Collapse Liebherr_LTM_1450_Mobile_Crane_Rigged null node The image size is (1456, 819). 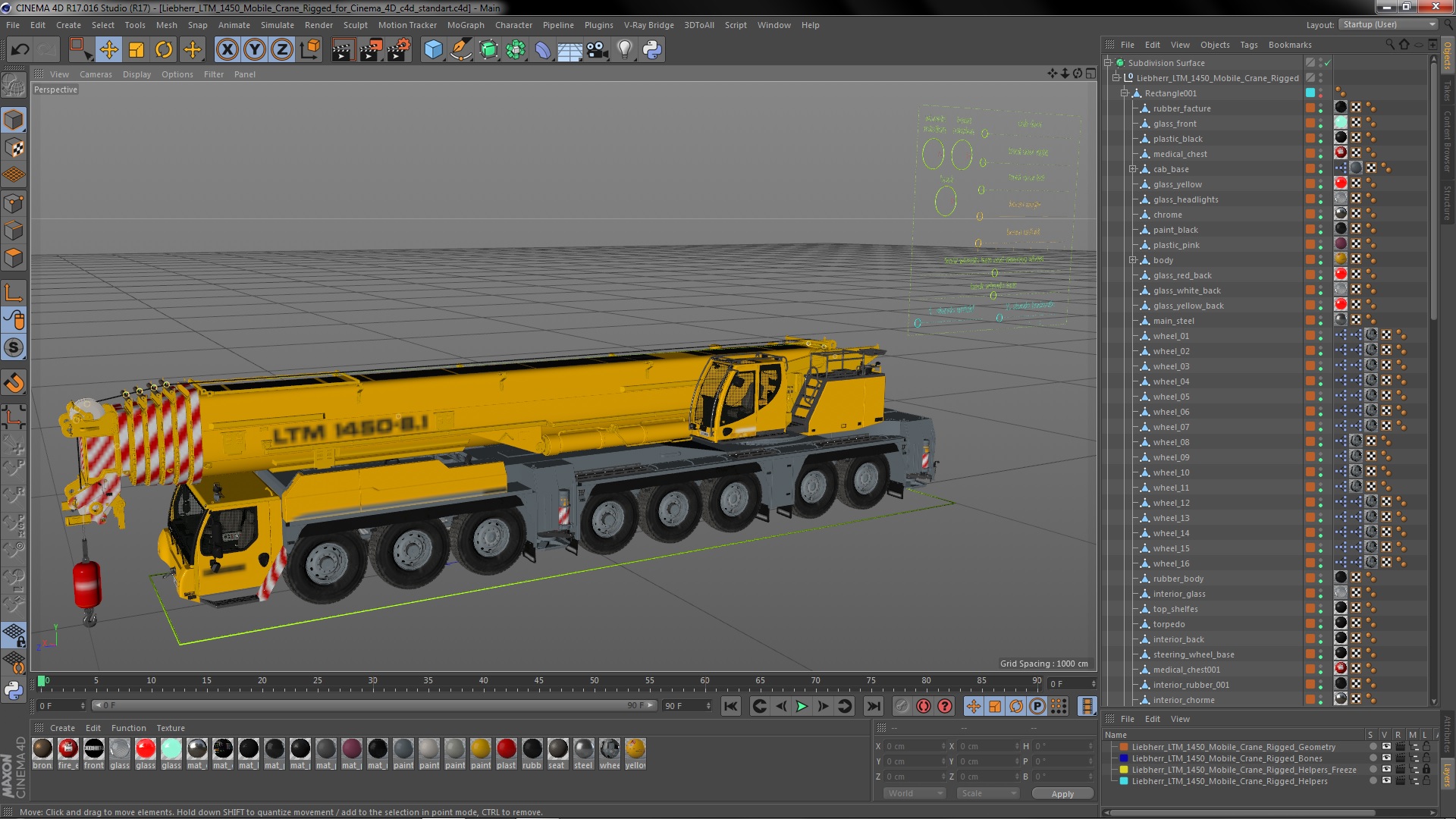(1116, 78)
